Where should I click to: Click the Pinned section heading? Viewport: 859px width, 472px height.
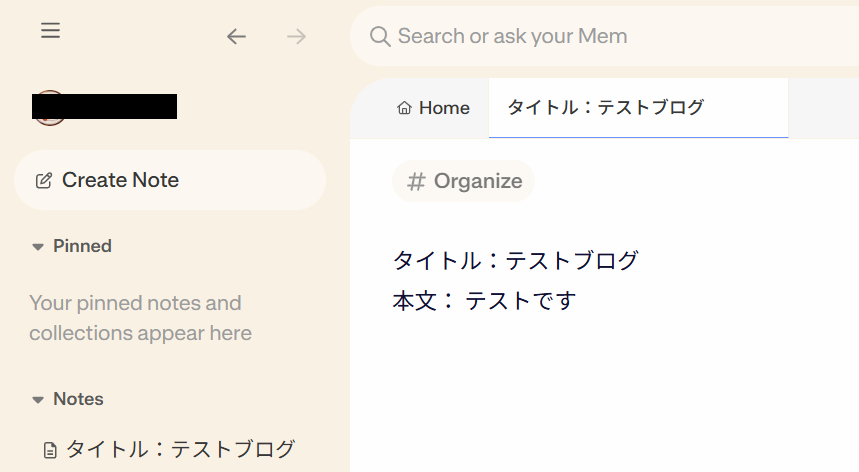82,246
